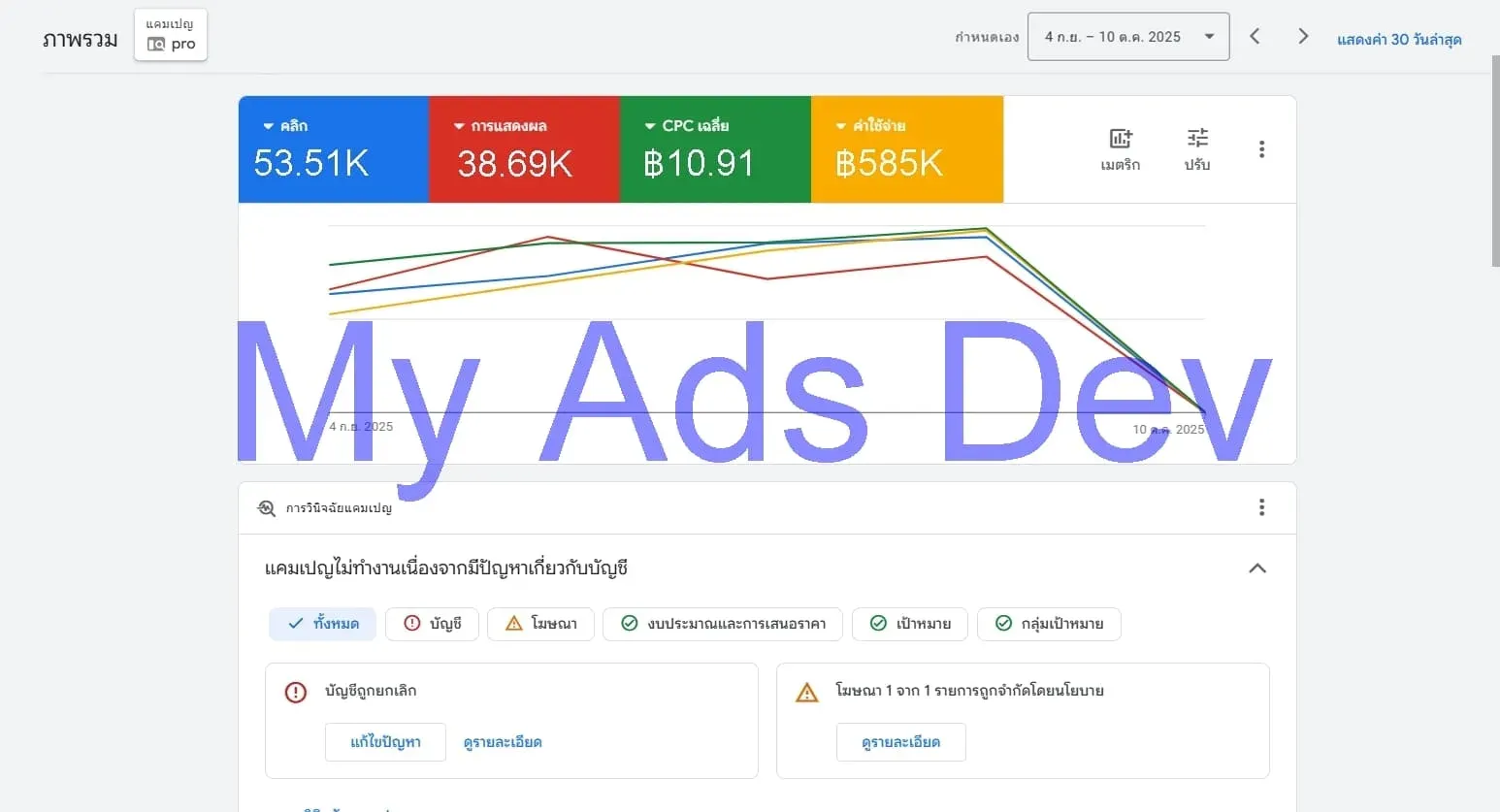Viewport: 1500px width, 812px height.
Task: Click the แก้ไขปัญหา button
Action: click(x=385, y=741)
